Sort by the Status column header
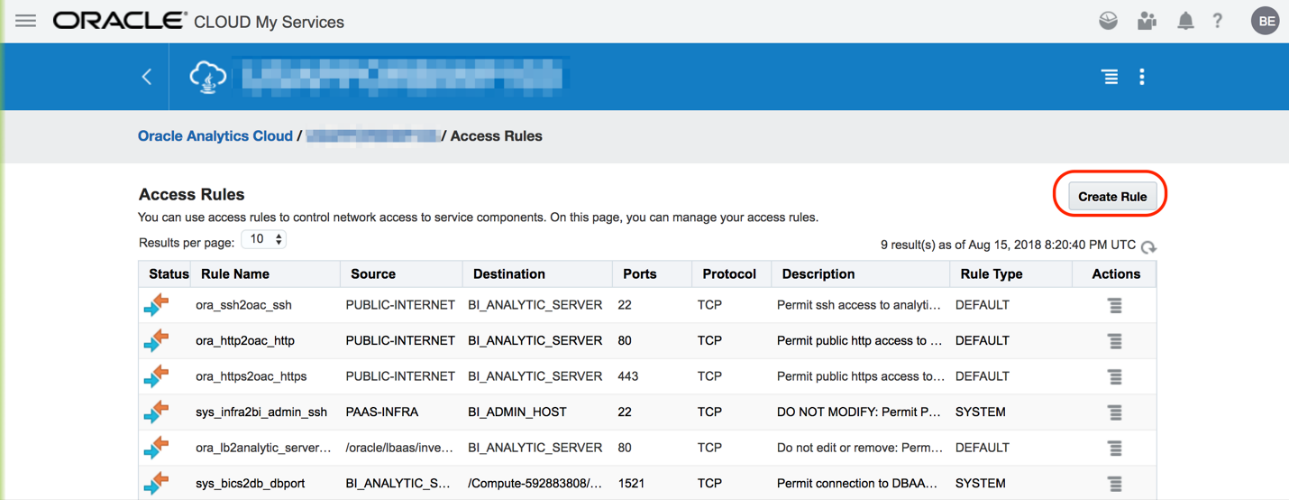1289x500 pixels. point(169,274)
